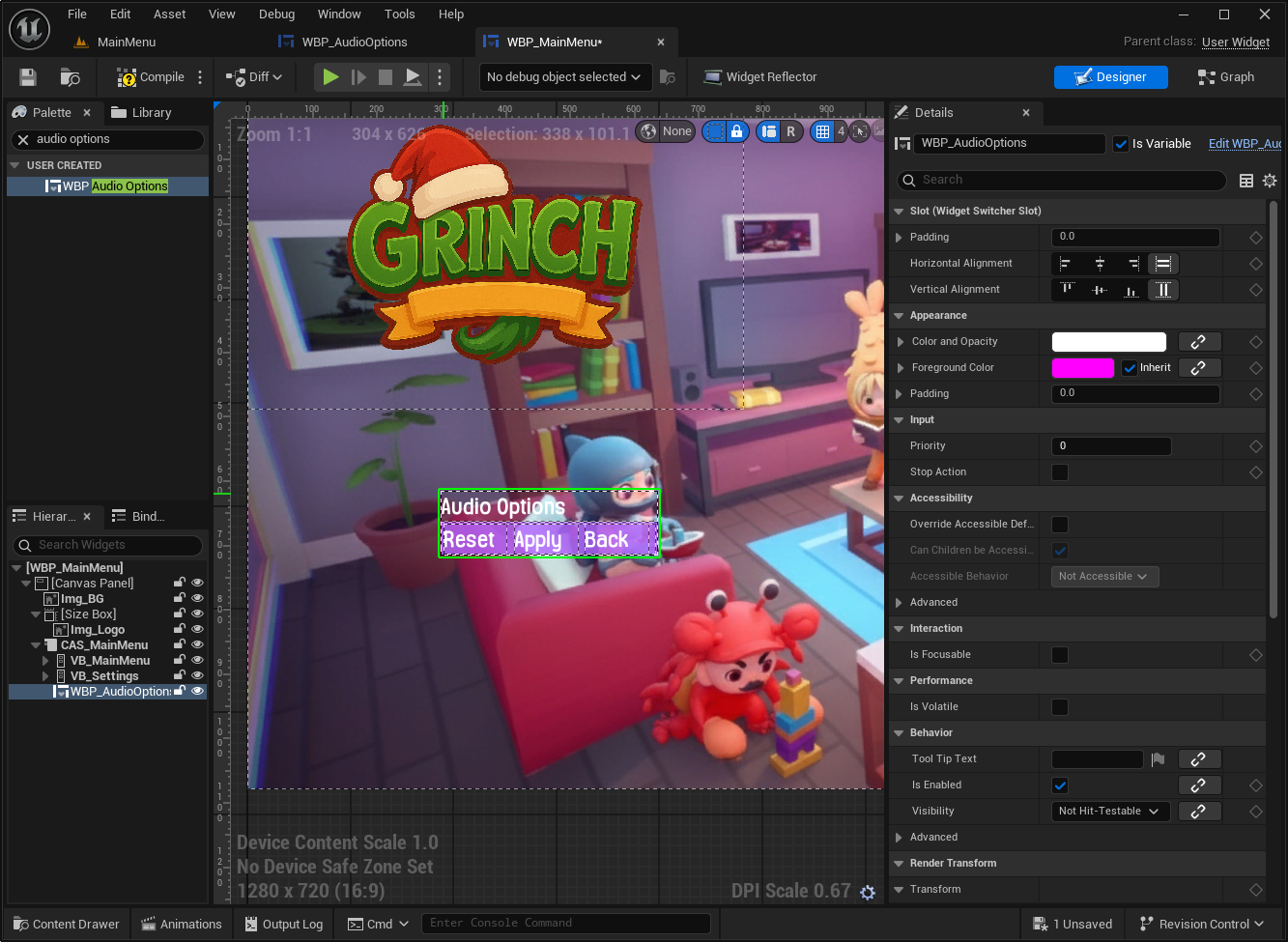Click the User Widget parent class link
Image resolution: width=1288 pixels, height=942 pixels.
1235,43
